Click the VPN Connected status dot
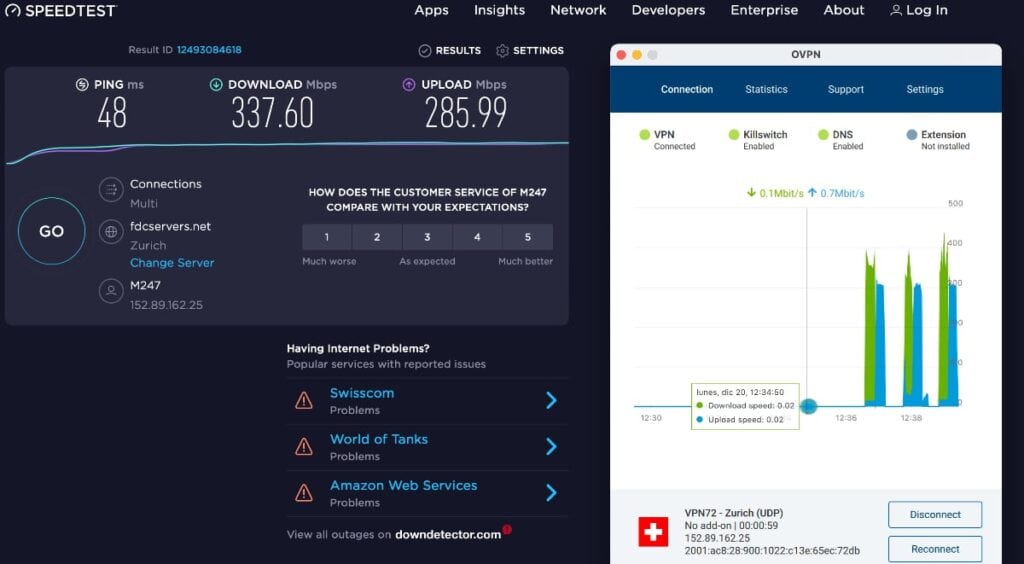This screenshot has height=564, width=1024. [645, 134]
